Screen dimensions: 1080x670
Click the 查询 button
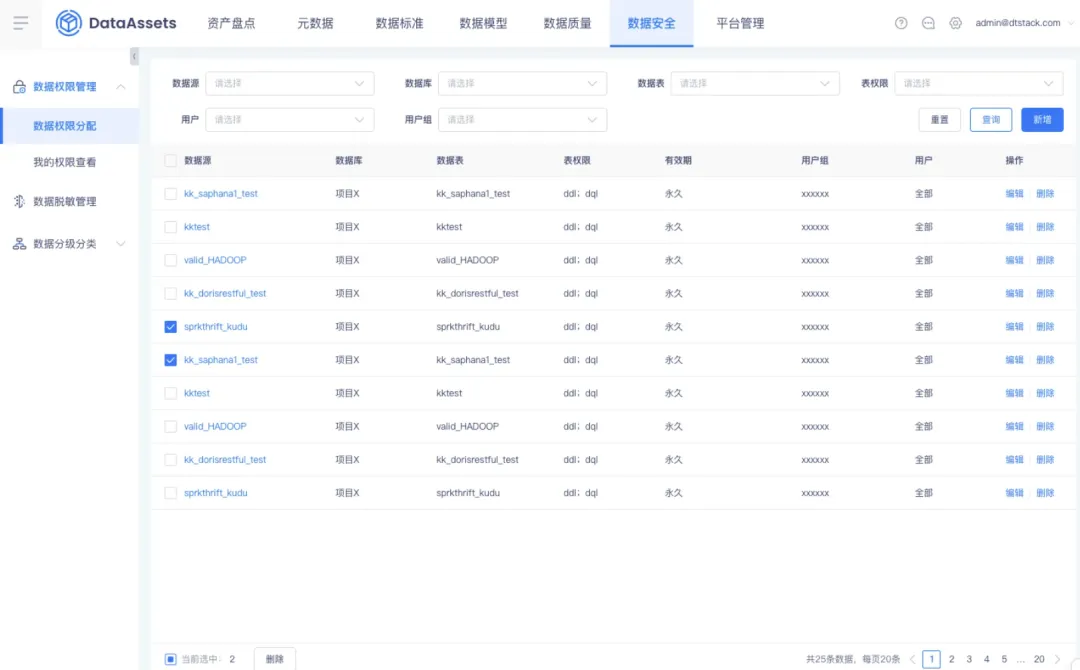tap(990, 120)
